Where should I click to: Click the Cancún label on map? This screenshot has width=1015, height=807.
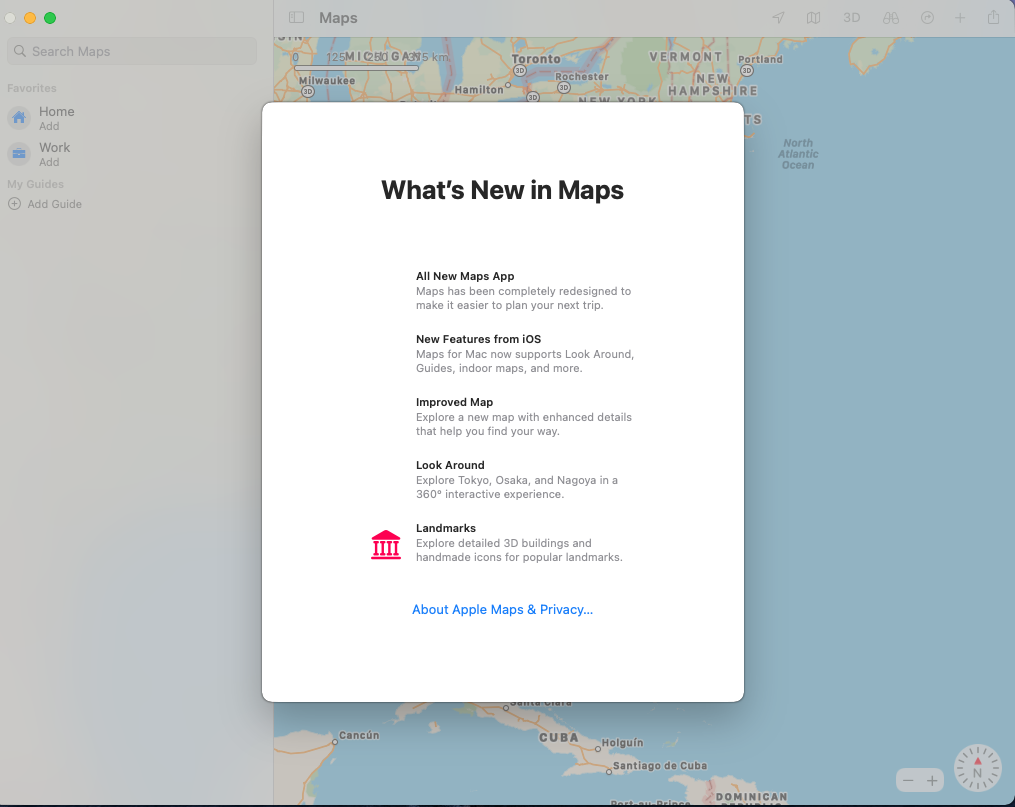coord(359,735)
